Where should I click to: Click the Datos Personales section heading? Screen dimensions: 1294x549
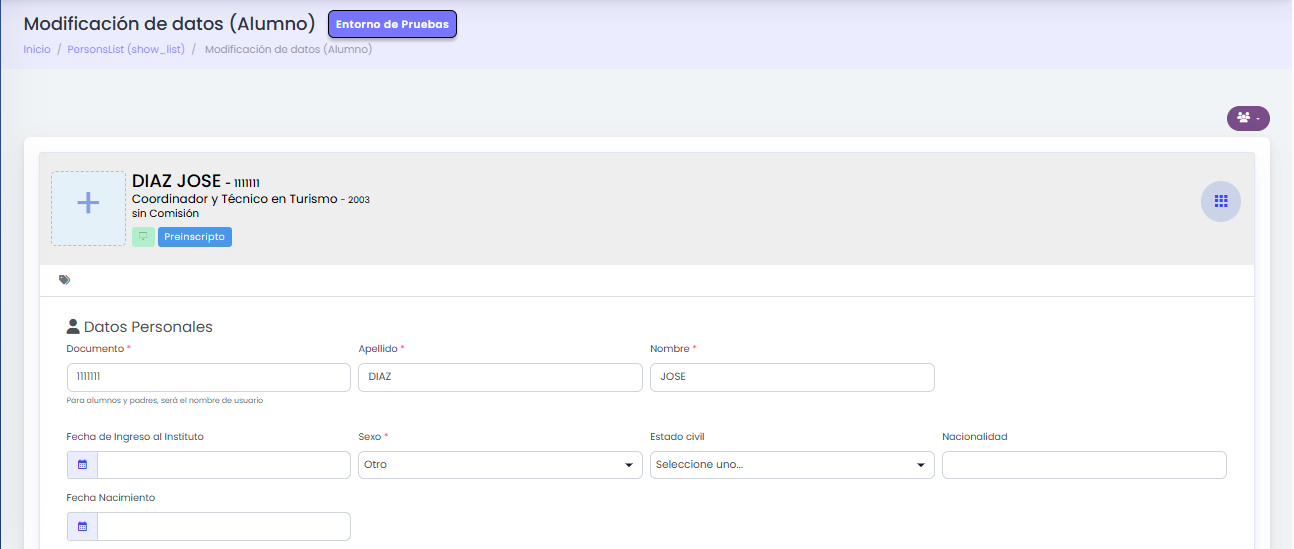[x=148, y=327]
